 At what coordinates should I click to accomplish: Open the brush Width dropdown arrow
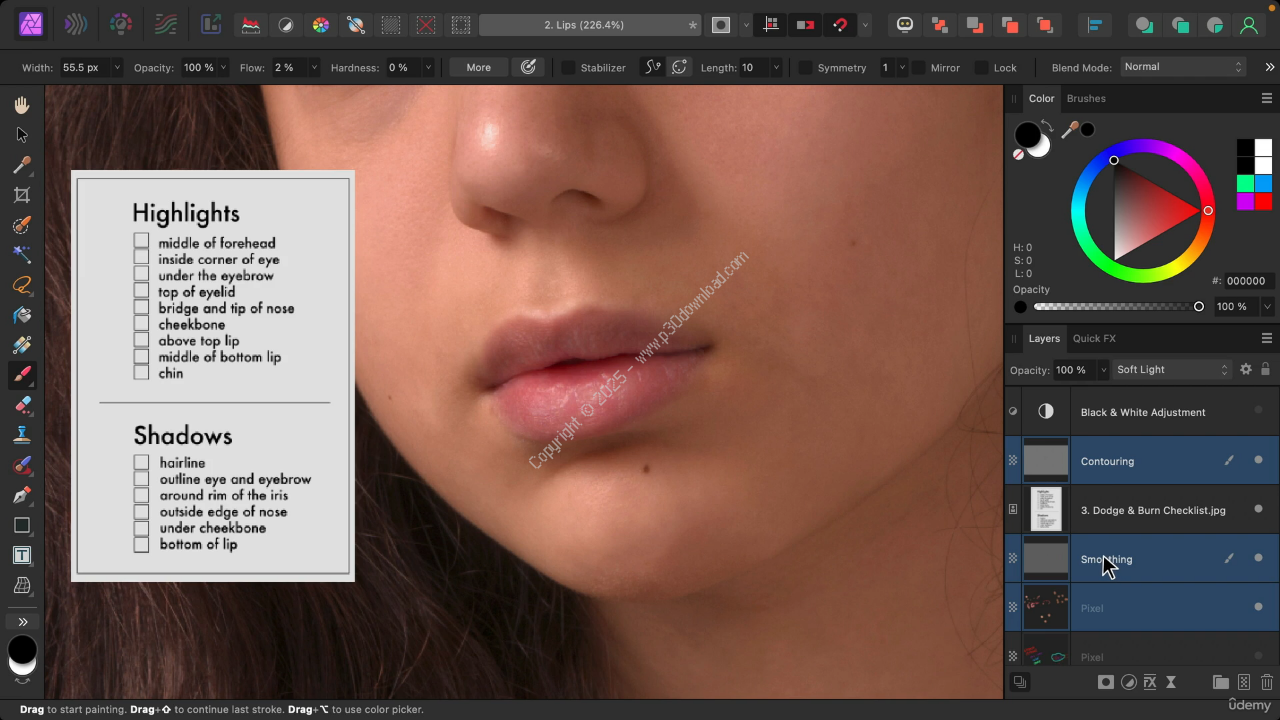pyautogui.click(x=116, y=68)
